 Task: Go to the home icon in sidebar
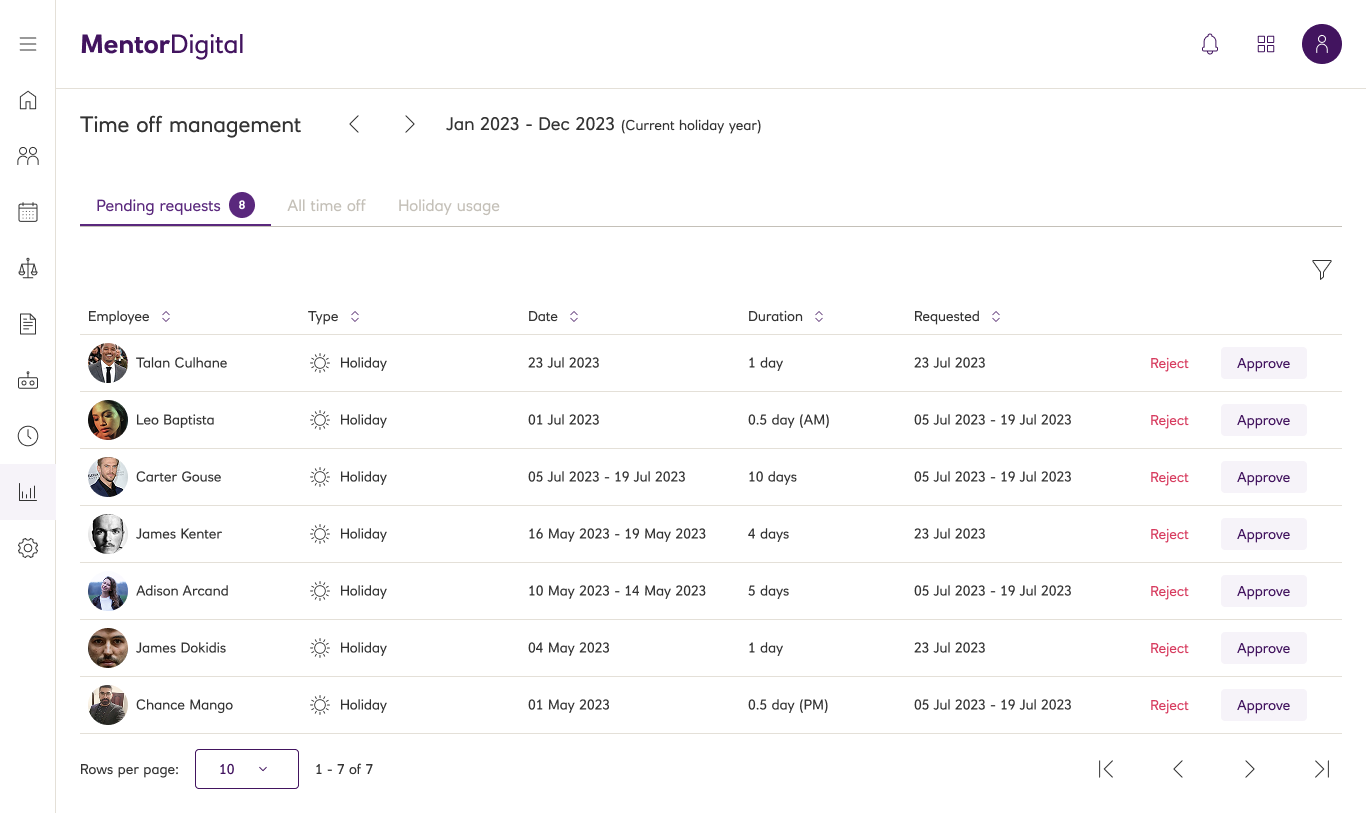click(28, 100)
